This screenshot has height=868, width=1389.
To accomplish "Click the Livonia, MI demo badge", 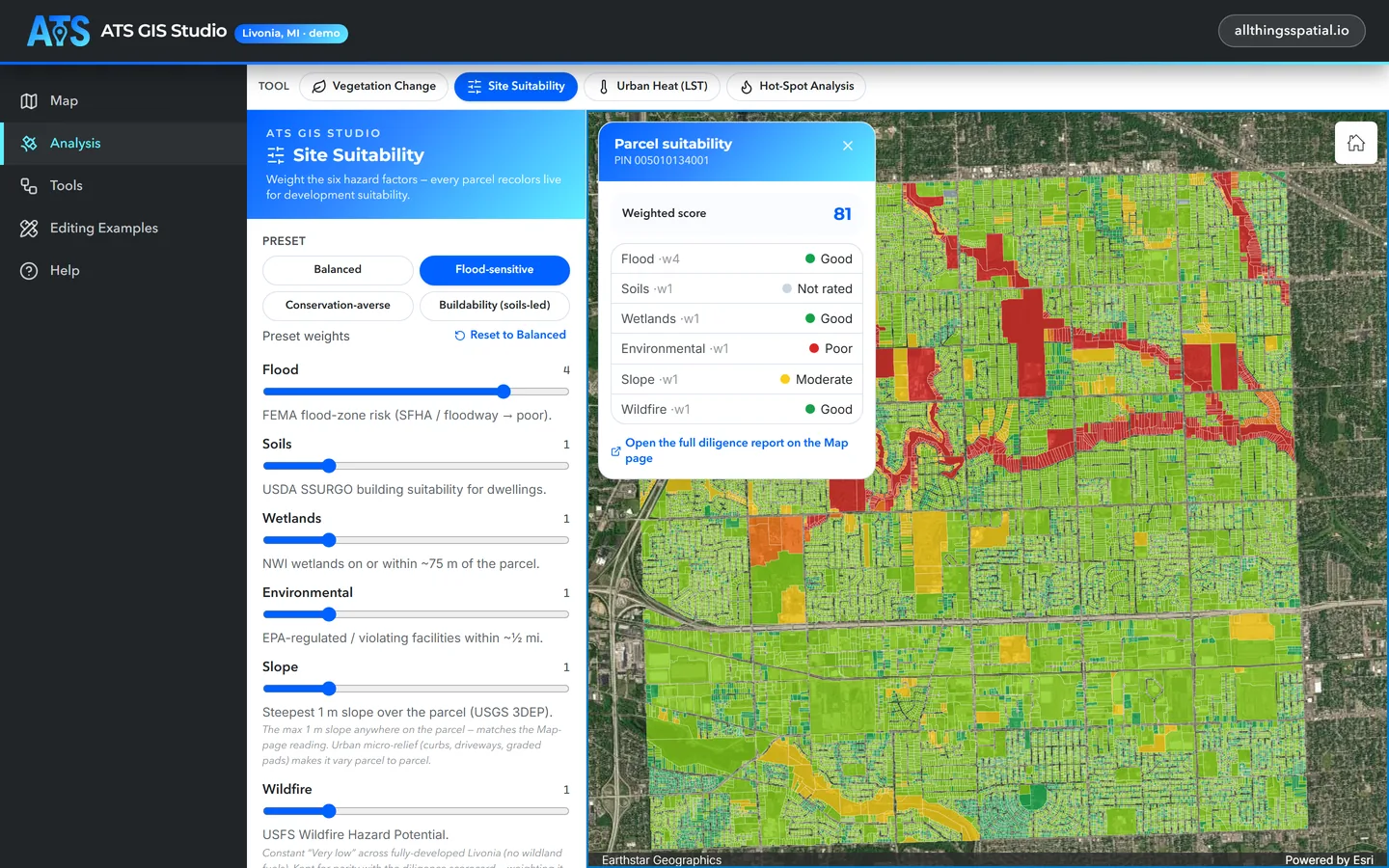I will 291,34.
